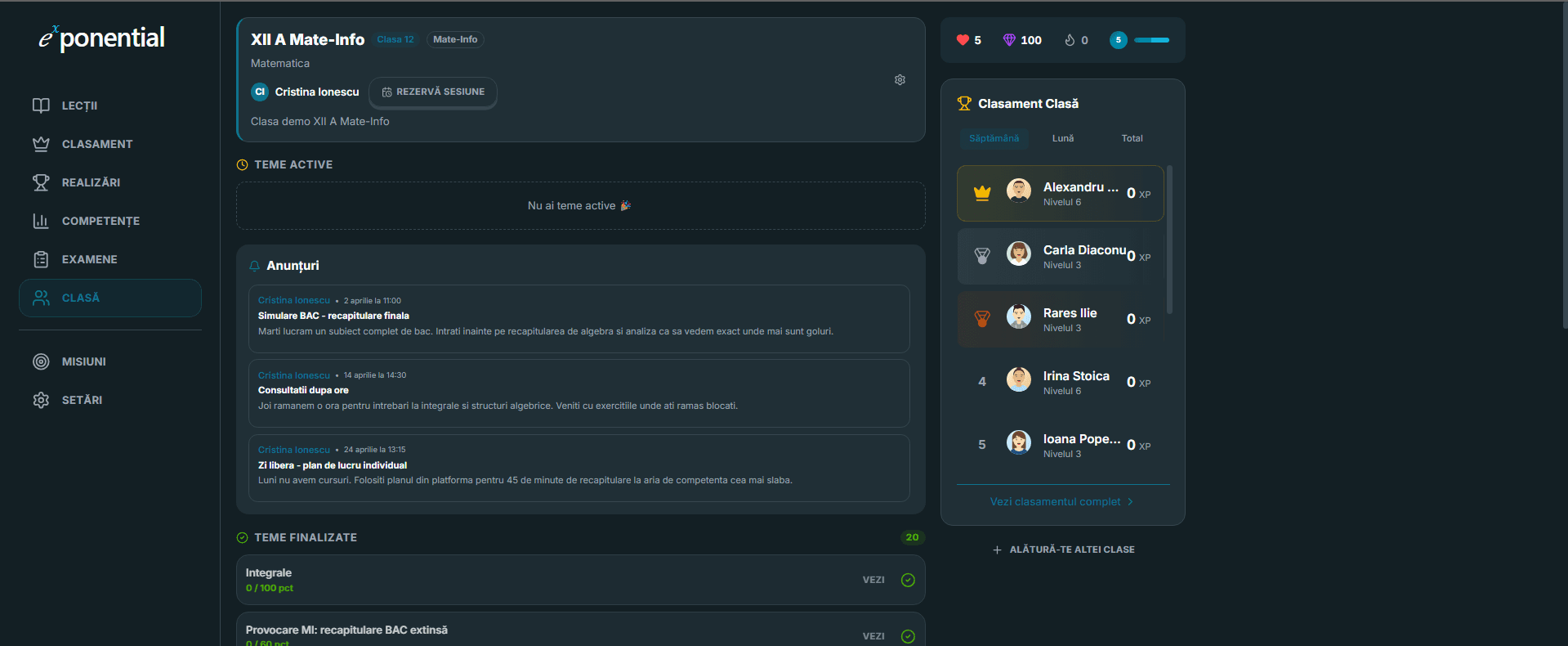Open the Lecții book icon
Screen dimensions: 1568x646
(41, 105)
